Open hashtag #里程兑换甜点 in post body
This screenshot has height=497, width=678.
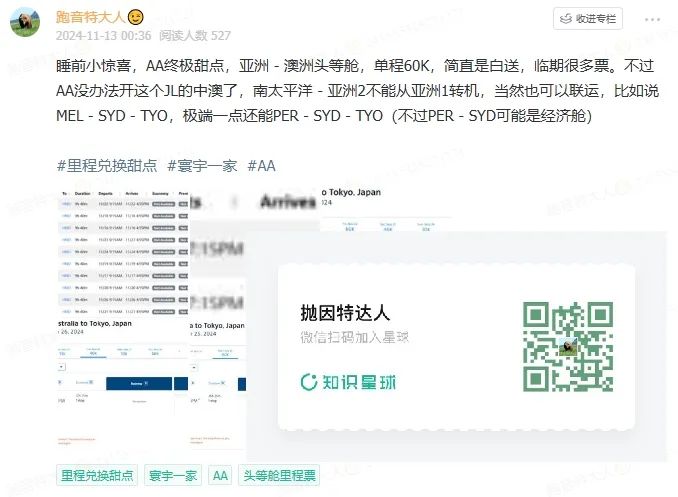(x=107, y=166)
